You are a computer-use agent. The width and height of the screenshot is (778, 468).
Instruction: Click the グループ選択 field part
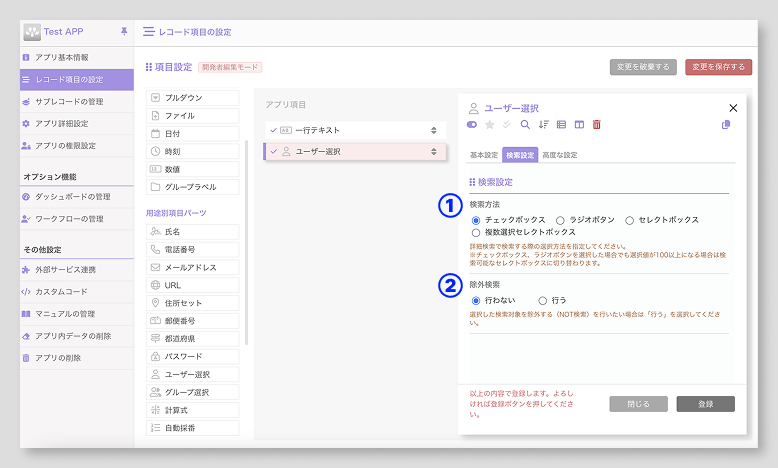tap(193, 393)
